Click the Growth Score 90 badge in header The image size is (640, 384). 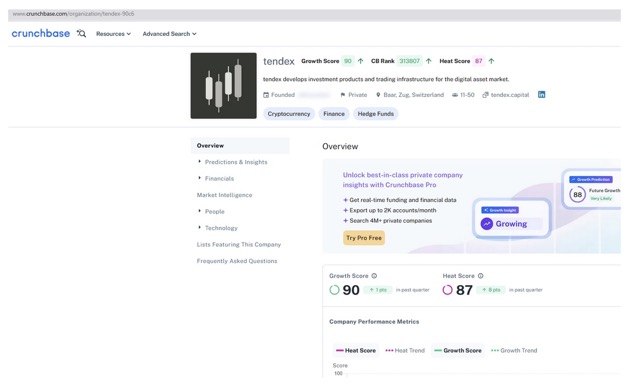(x=348, y=61)
